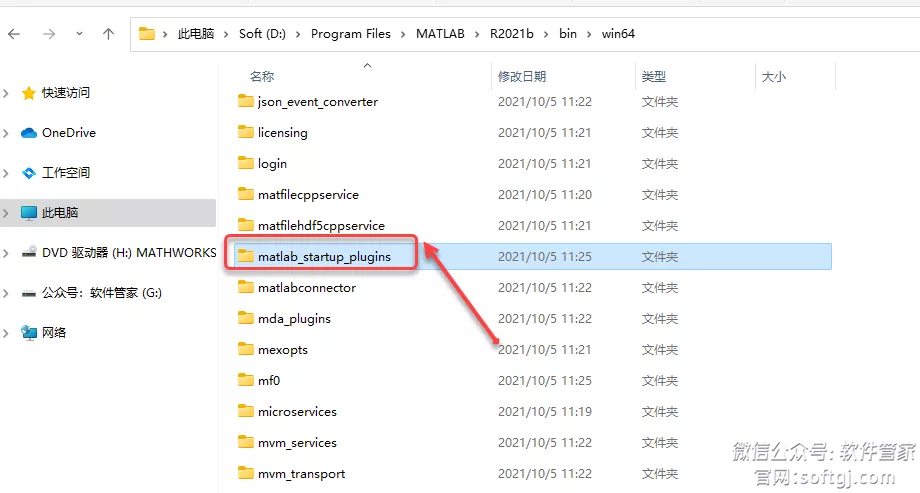Select the login folder icon
This screenshot has height=493, width=920.
point(246,164)
